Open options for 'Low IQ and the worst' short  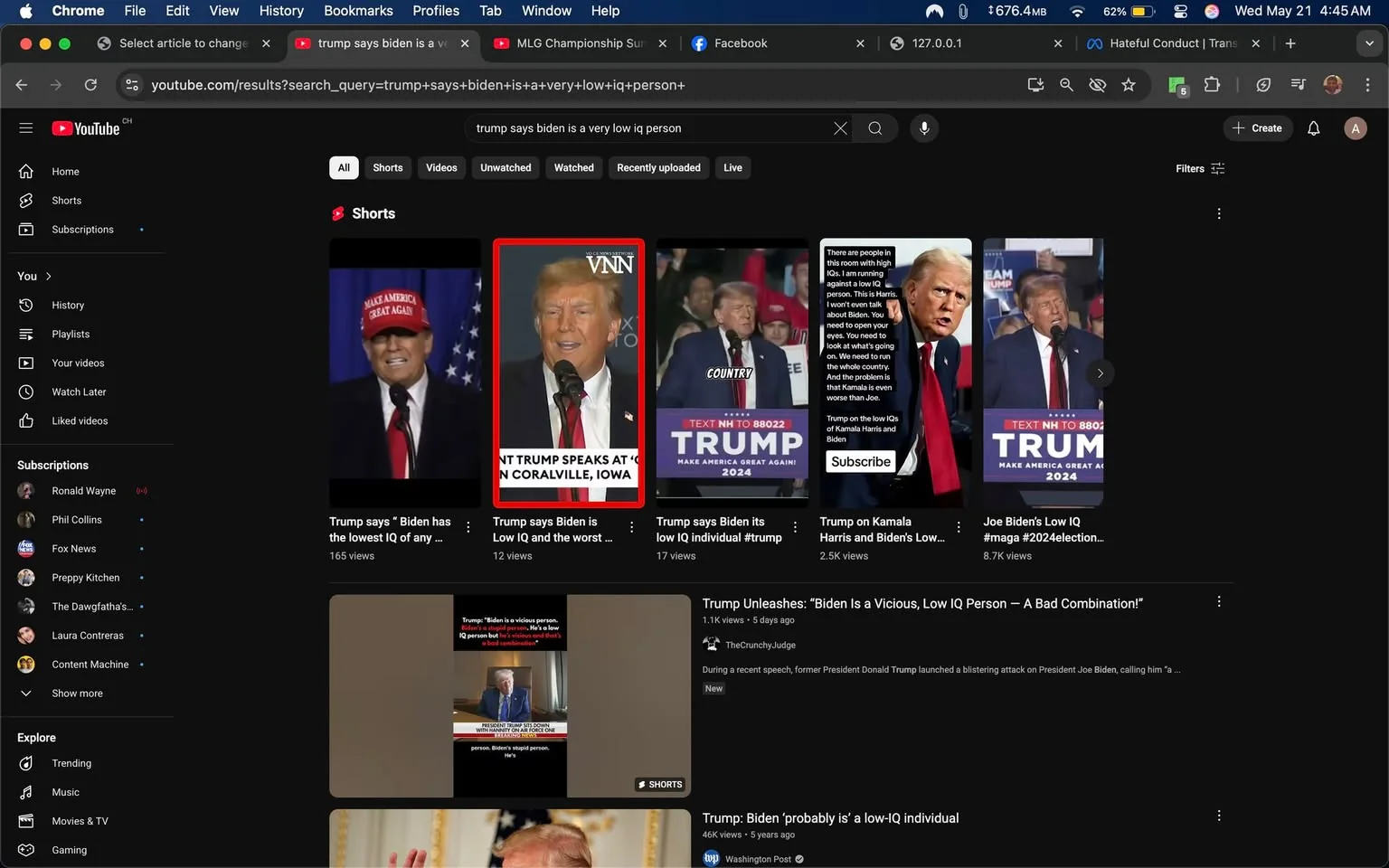pos(631,527)
